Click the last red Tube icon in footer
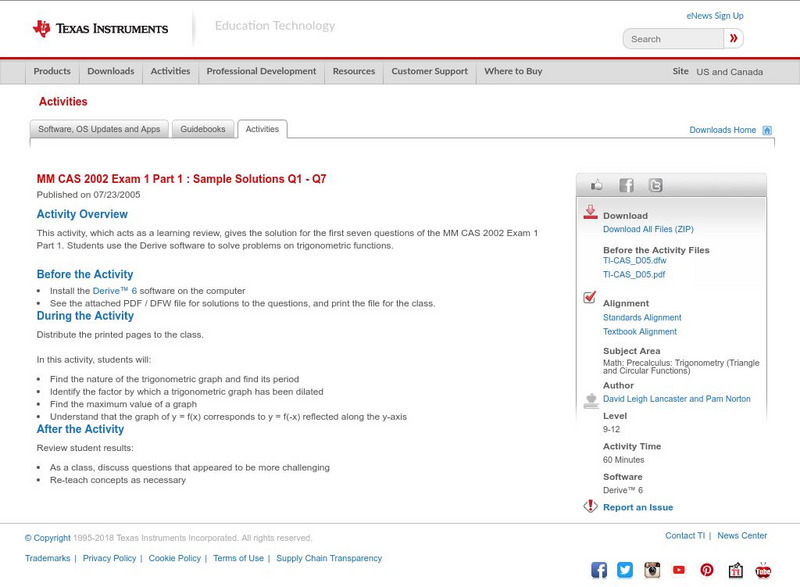This screenshot has width=800, height=587. tap(763, 570)
